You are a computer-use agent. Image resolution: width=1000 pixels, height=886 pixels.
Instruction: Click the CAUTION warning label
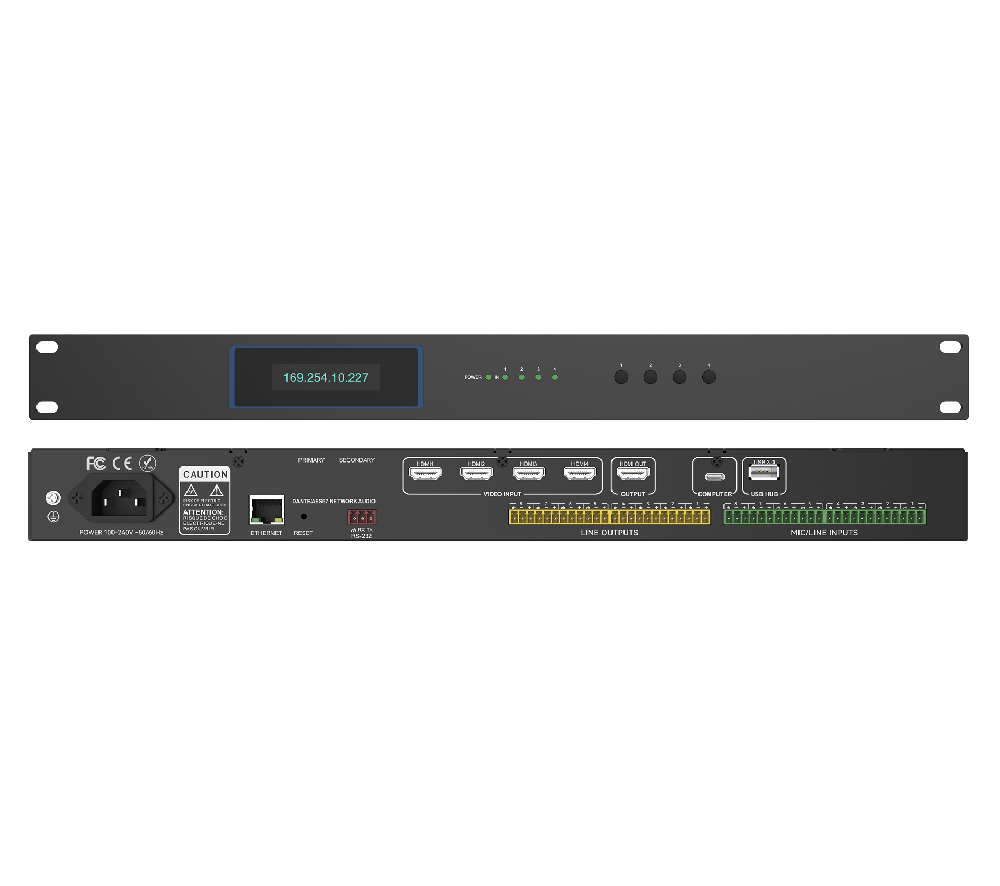click(204, 501)
